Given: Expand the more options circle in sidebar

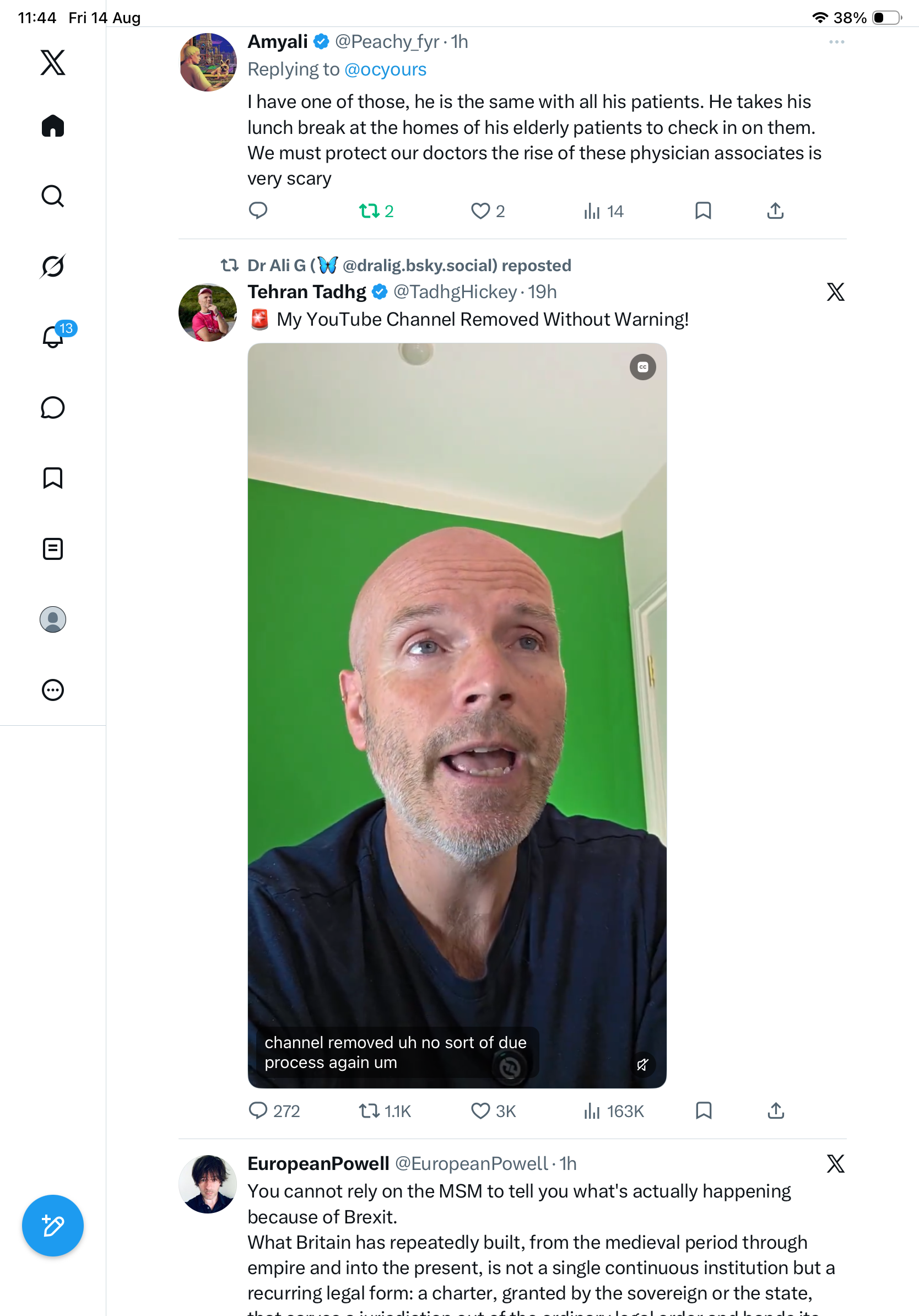Looking at the screenshot, I should pos(53,690).
